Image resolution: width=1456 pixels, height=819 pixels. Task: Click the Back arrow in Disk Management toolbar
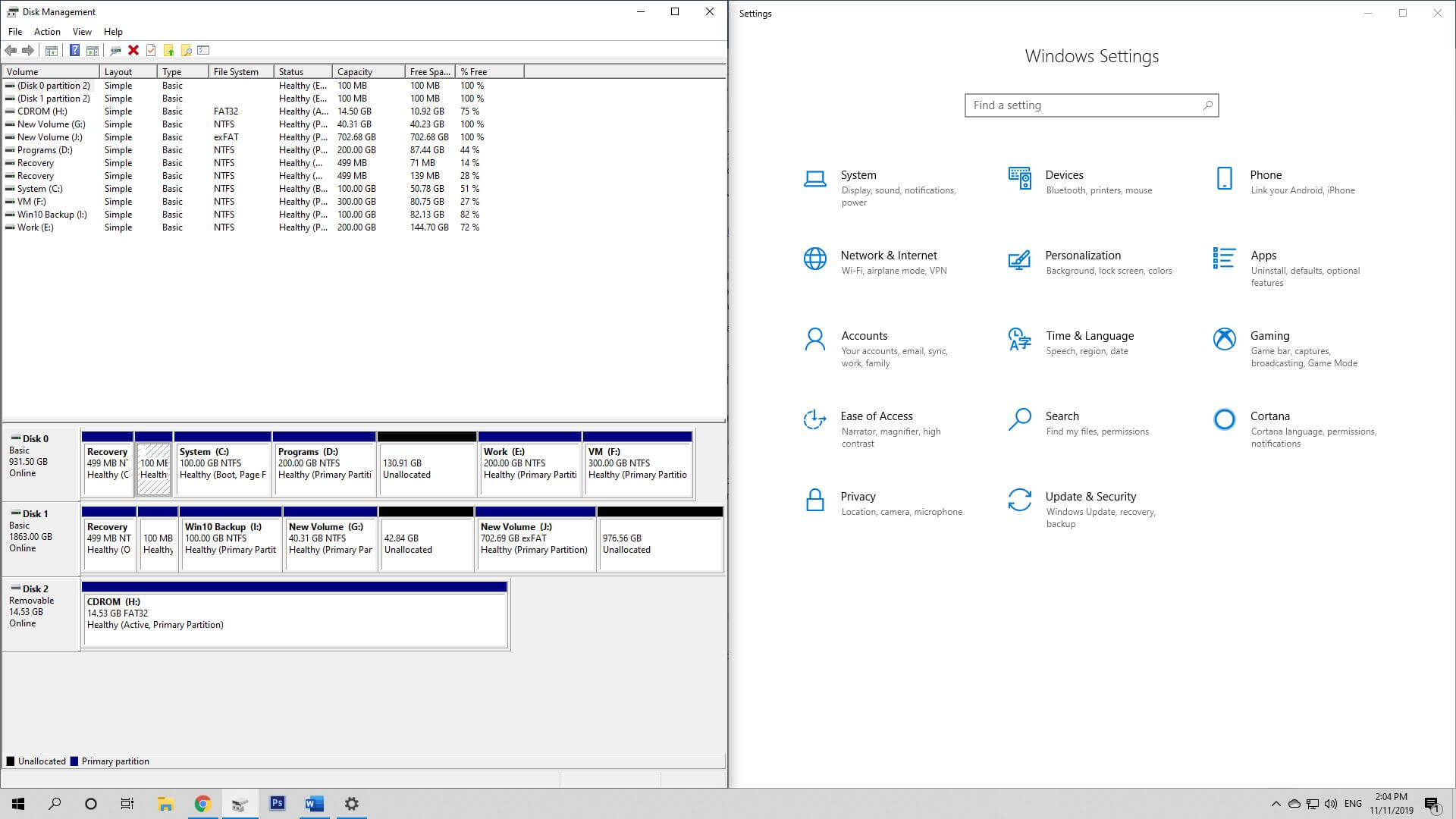11,50
